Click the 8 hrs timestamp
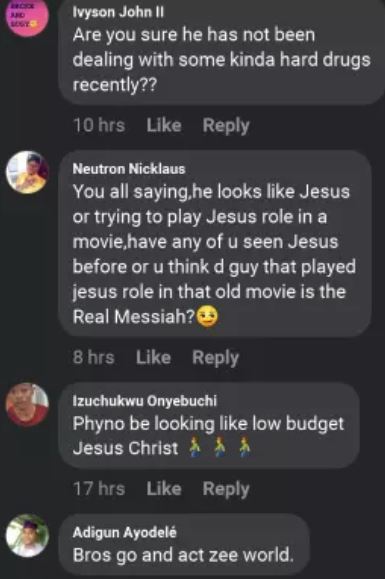 [94, 358]
